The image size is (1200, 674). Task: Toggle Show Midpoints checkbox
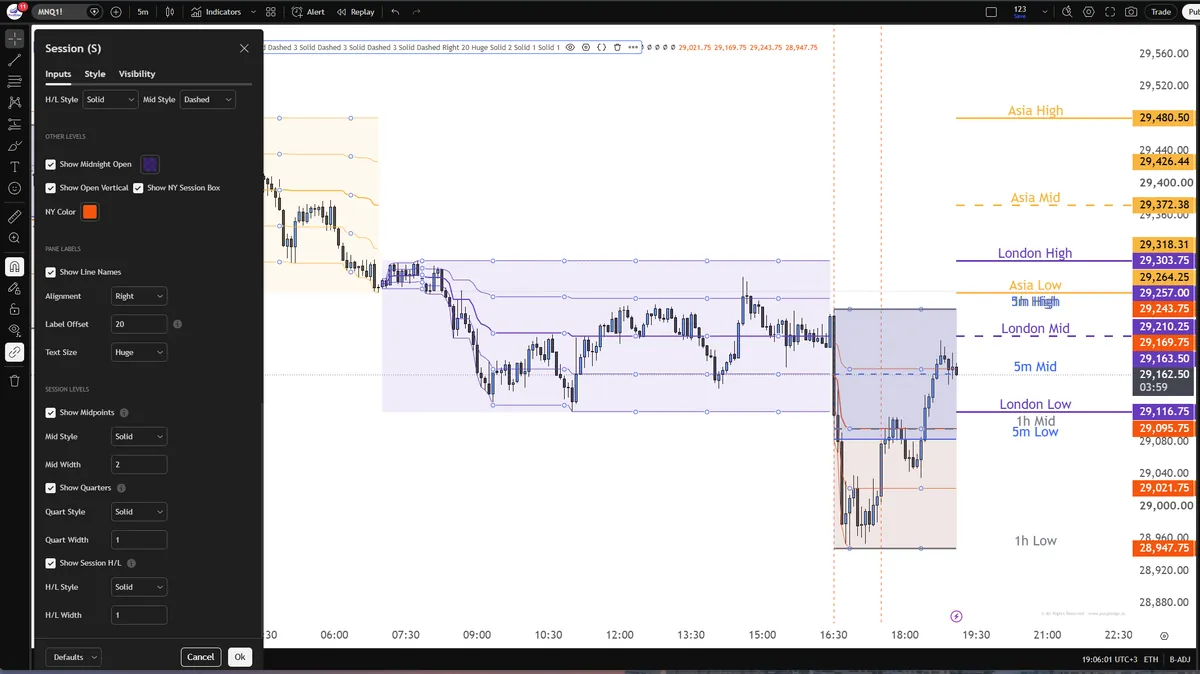click(x=51, y=412)
